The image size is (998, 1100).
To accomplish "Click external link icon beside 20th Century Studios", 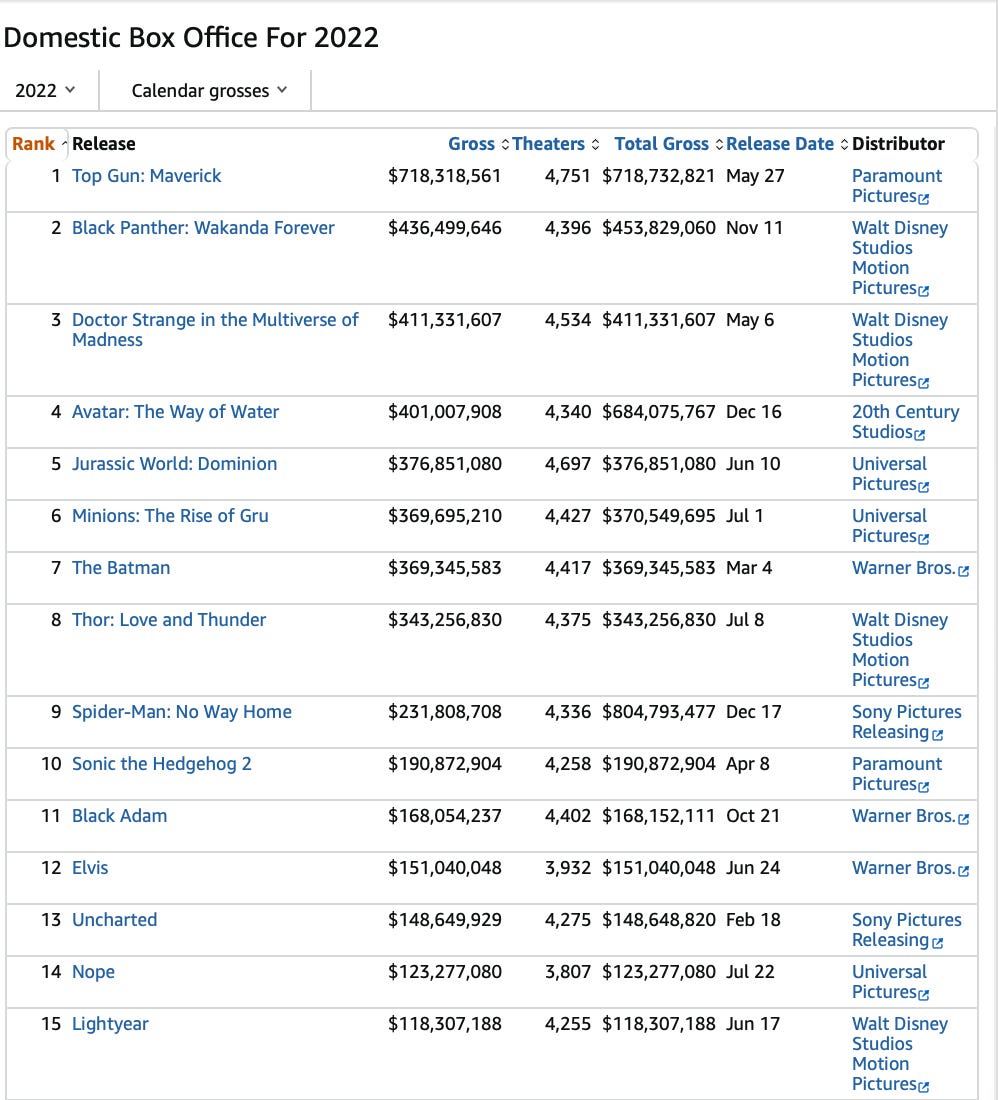I will (x=920, y=434).
